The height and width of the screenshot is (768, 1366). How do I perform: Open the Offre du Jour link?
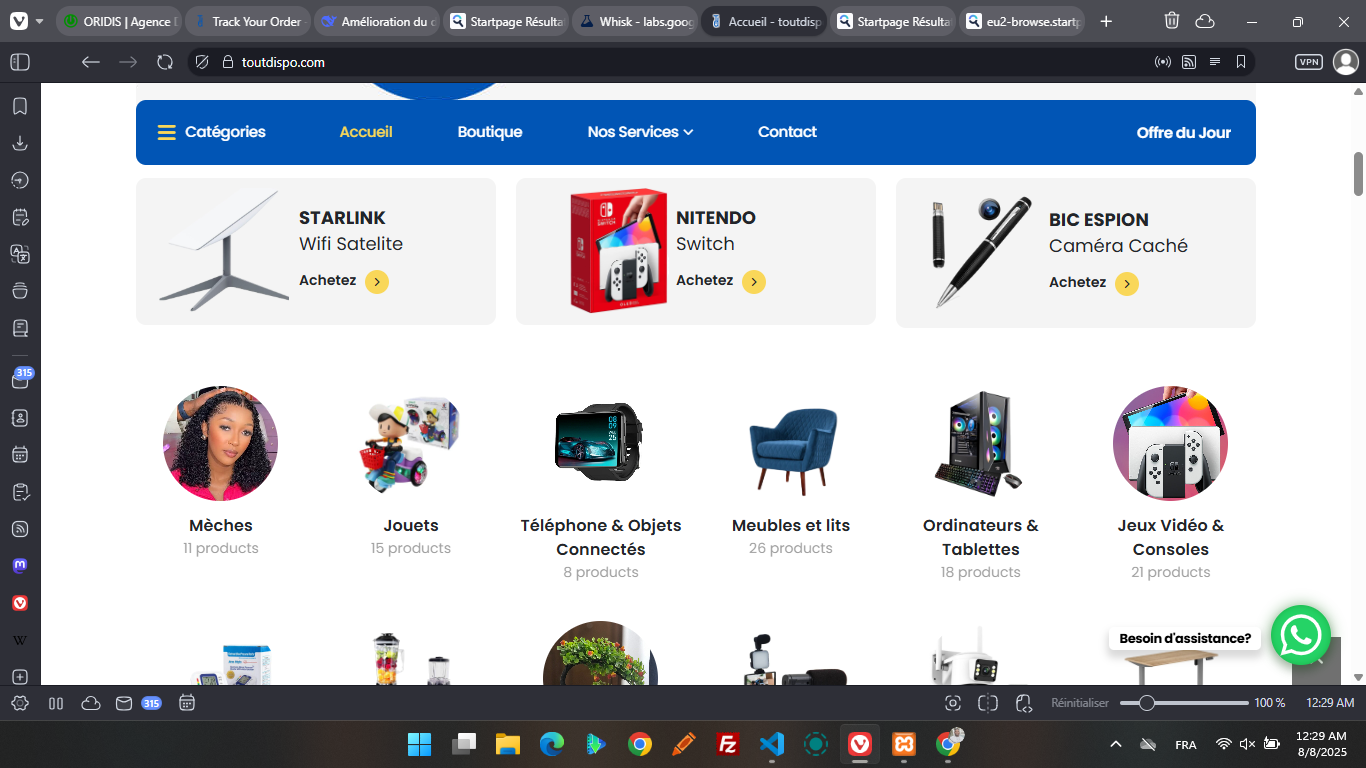[x=1184, y=132]
